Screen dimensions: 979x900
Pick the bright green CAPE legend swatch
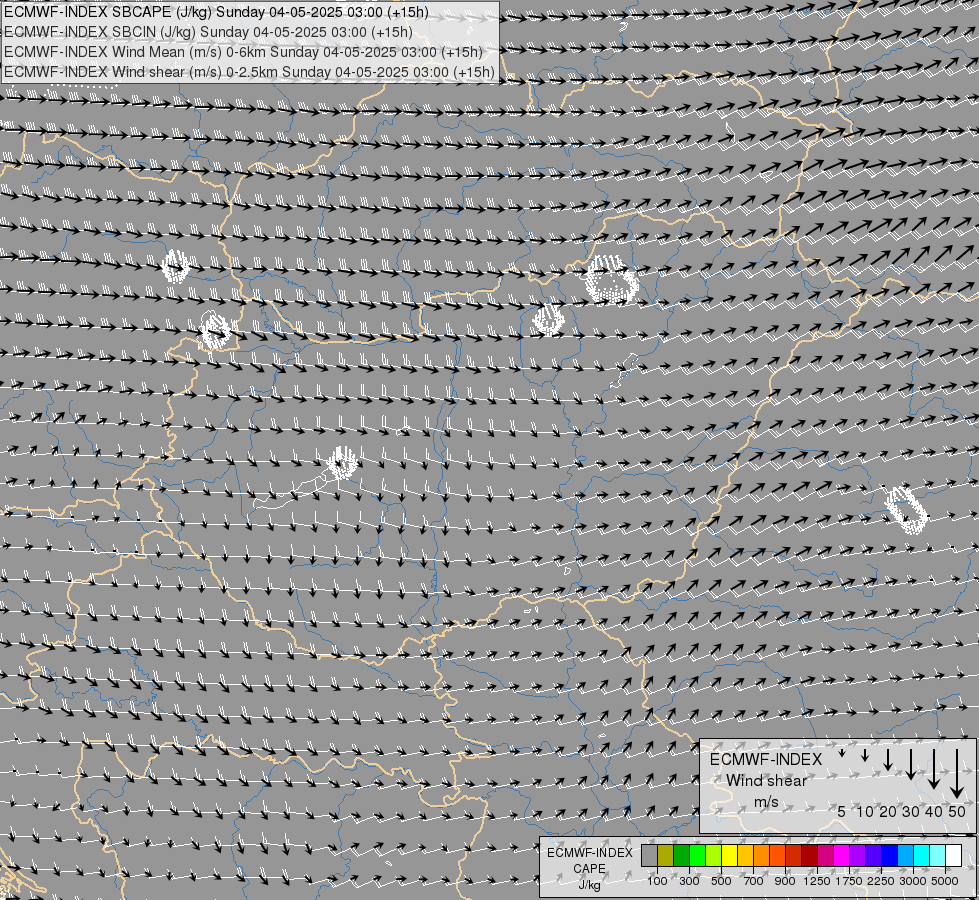[697, 856]
